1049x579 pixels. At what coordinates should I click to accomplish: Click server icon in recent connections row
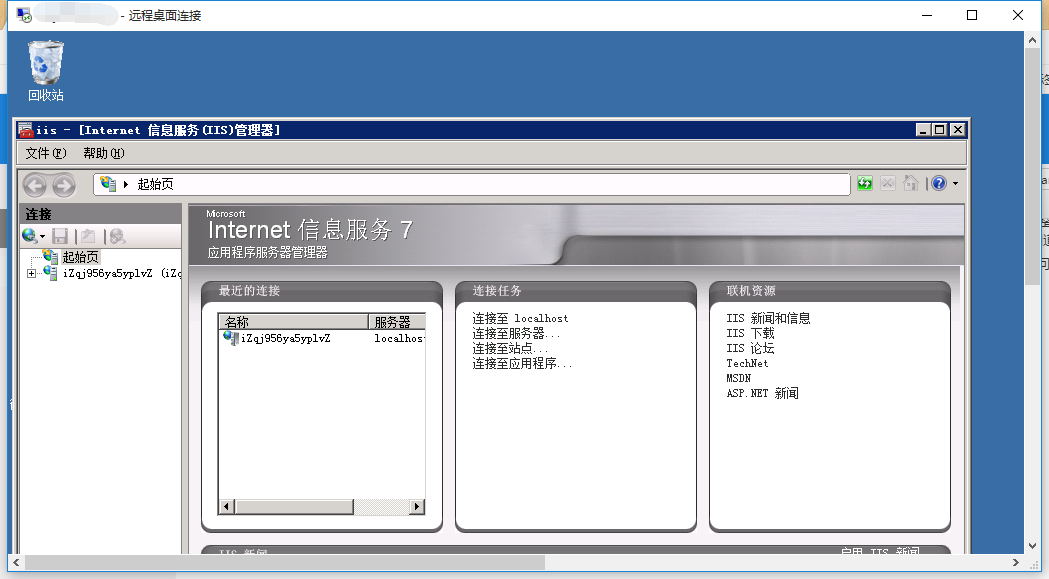[231, 339]
